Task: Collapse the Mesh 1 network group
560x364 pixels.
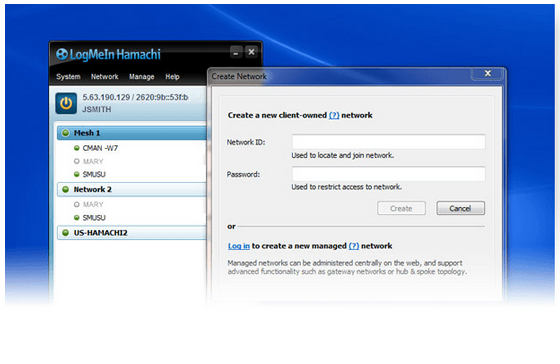Action: (132, 133)
